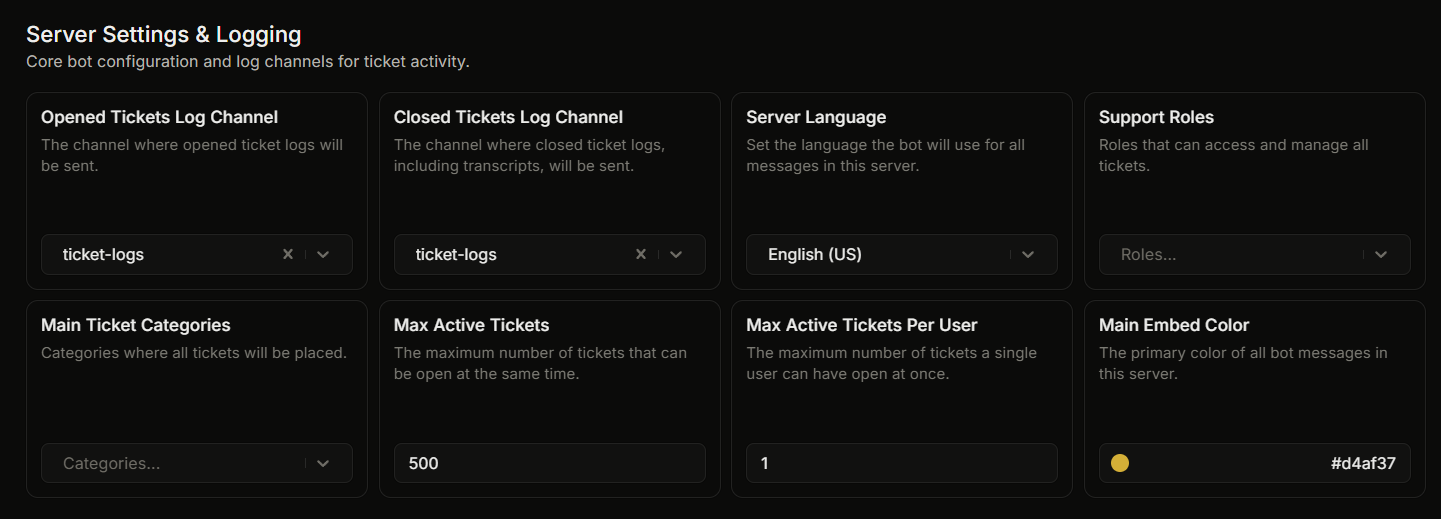This screenshot has width=1441, height=519.
Task: Open the gold Main Embed Color swatch
Action: 1120,463
